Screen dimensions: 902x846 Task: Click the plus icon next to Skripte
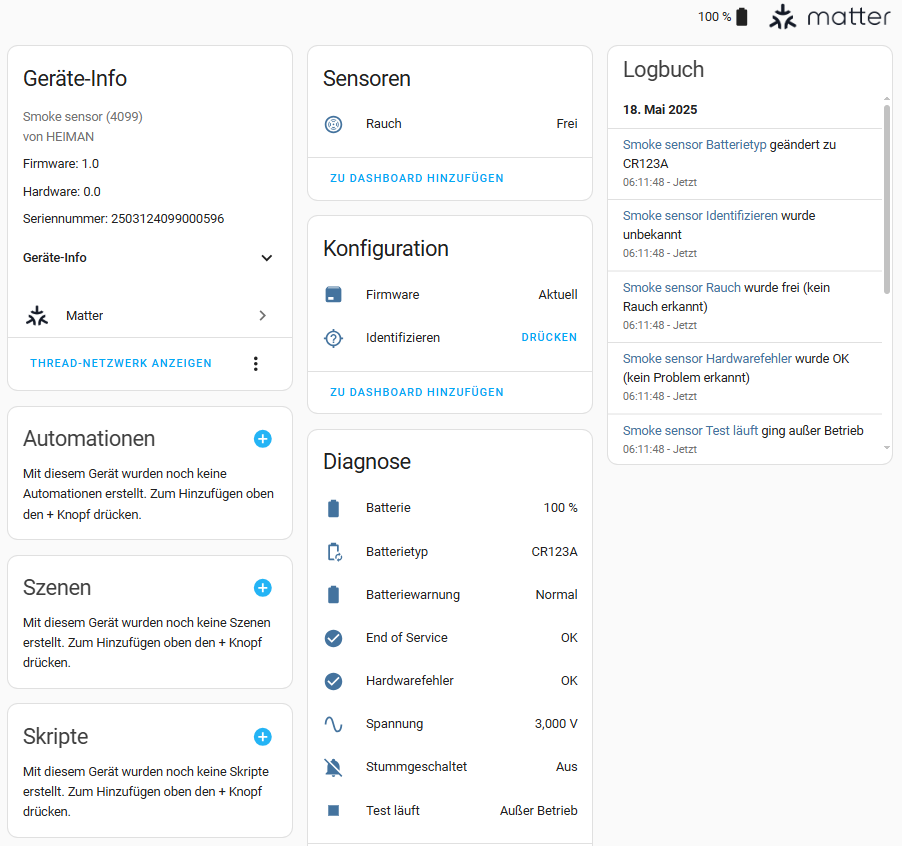click(263, 737)
